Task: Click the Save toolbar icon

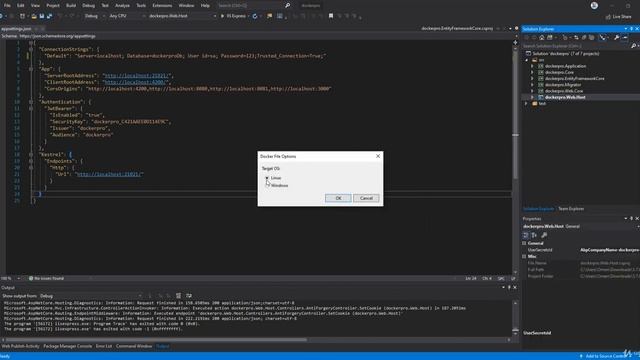Action: pyautogui.click(x=42, y=16)
